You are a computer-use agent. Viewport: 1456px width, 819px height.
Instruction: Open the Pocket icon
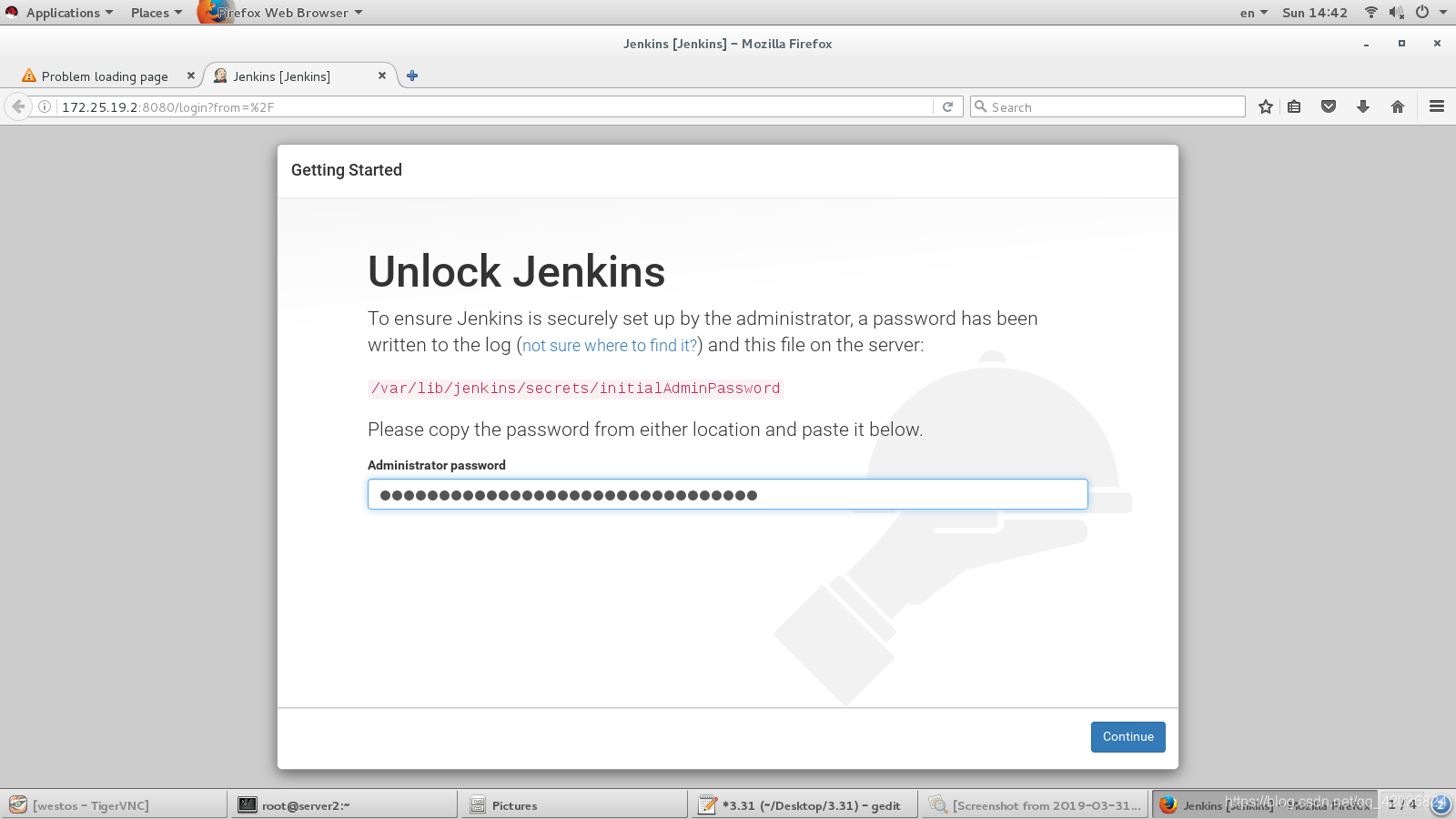coord(1329,106)
